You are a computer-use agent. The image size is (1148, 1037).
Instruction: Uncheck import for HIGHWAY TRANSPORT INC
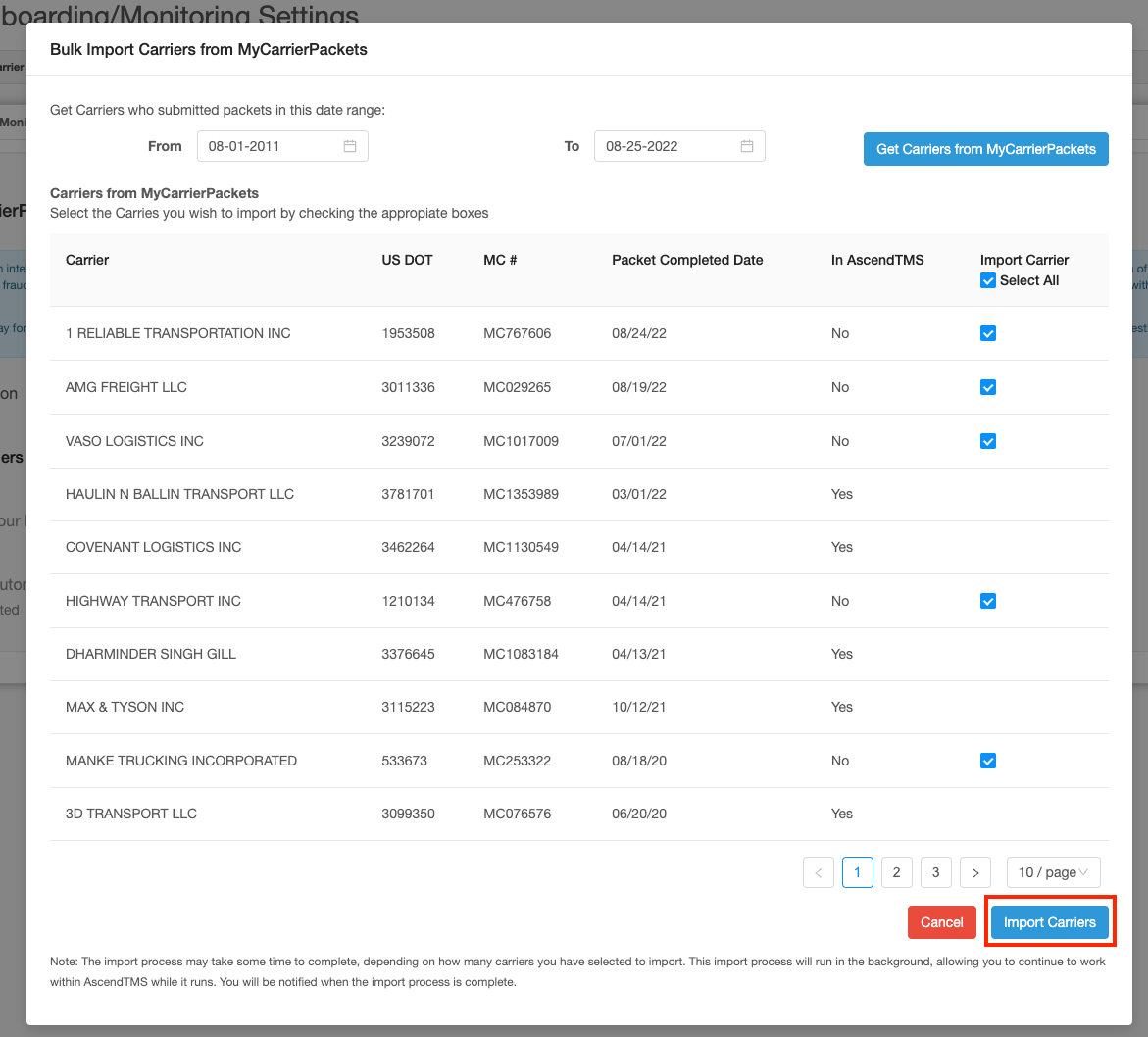[x=987, y=601]
